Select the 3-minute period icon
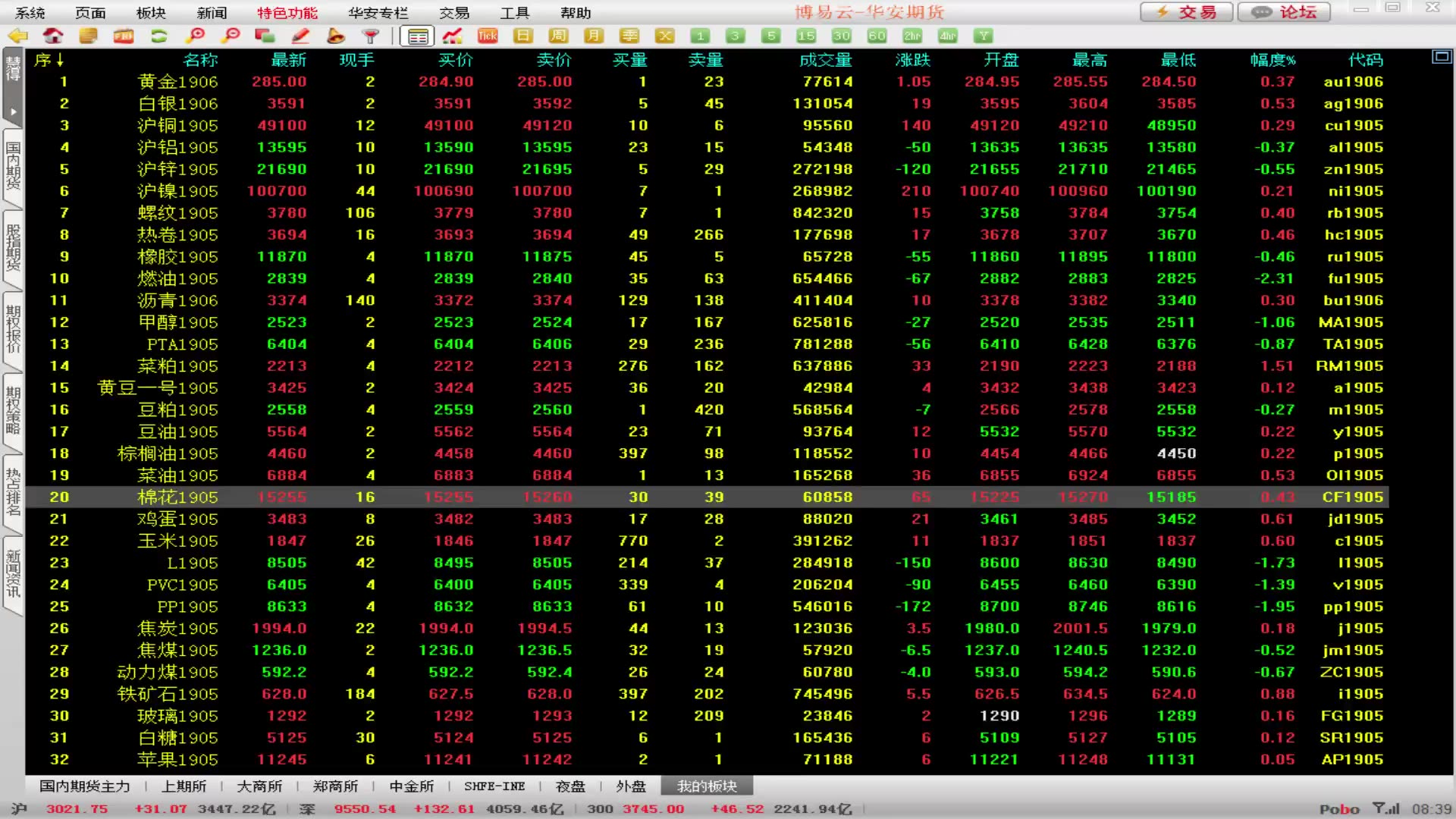 [735, 36]
